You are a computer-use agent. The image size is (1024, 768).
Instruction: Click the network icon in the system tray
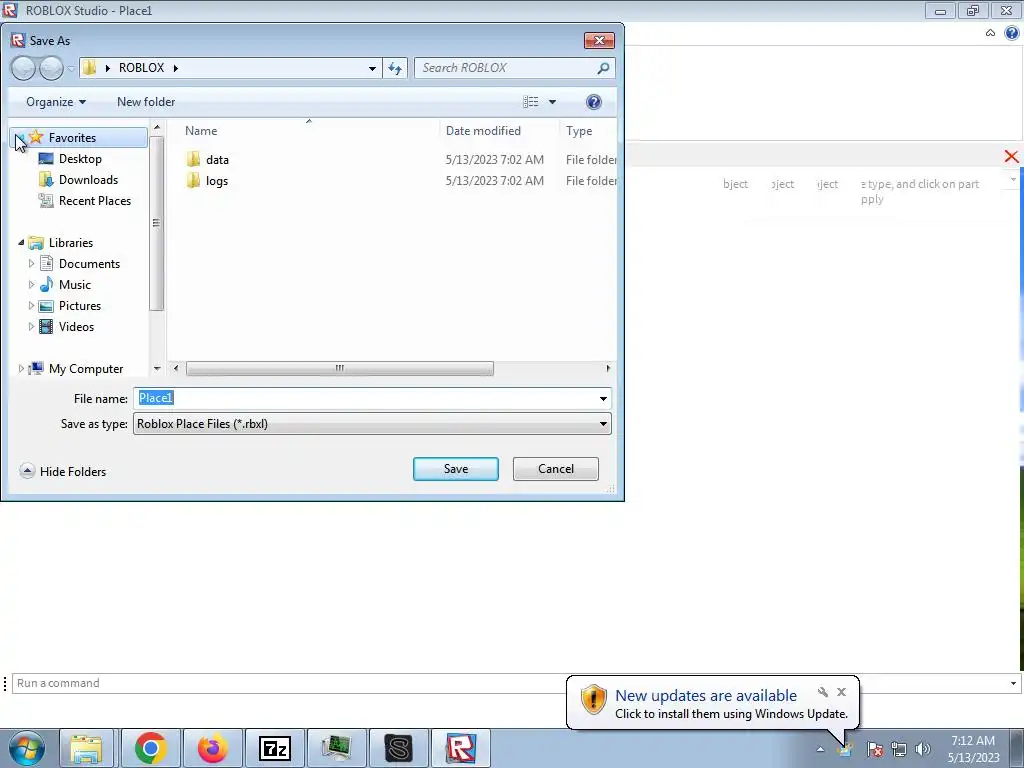pos(899,749)
